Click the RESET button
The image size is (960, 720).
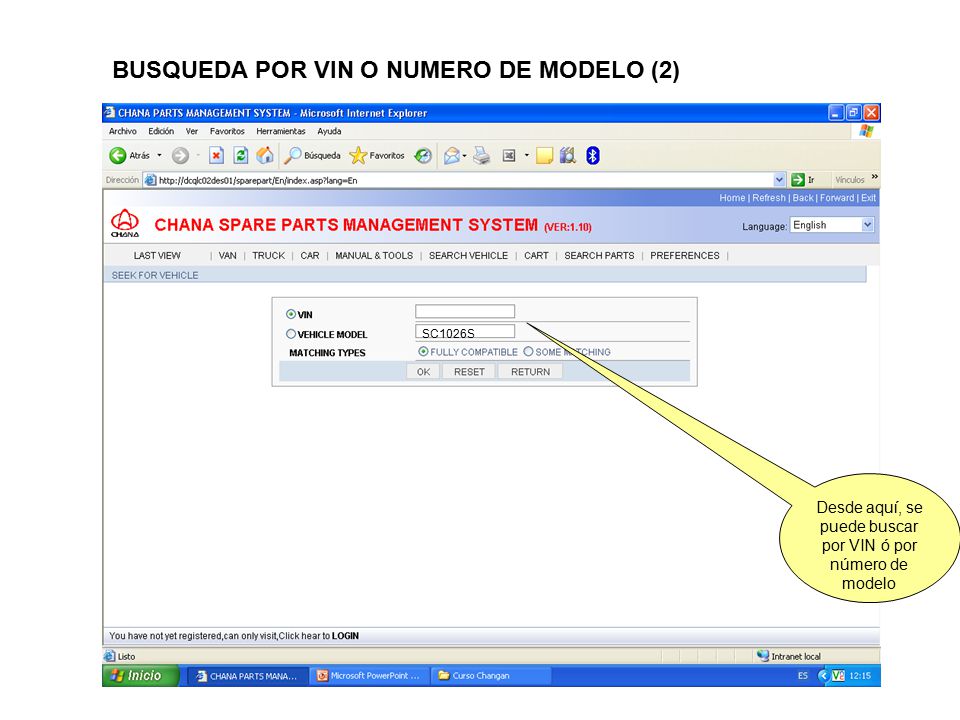click(469, 372)
